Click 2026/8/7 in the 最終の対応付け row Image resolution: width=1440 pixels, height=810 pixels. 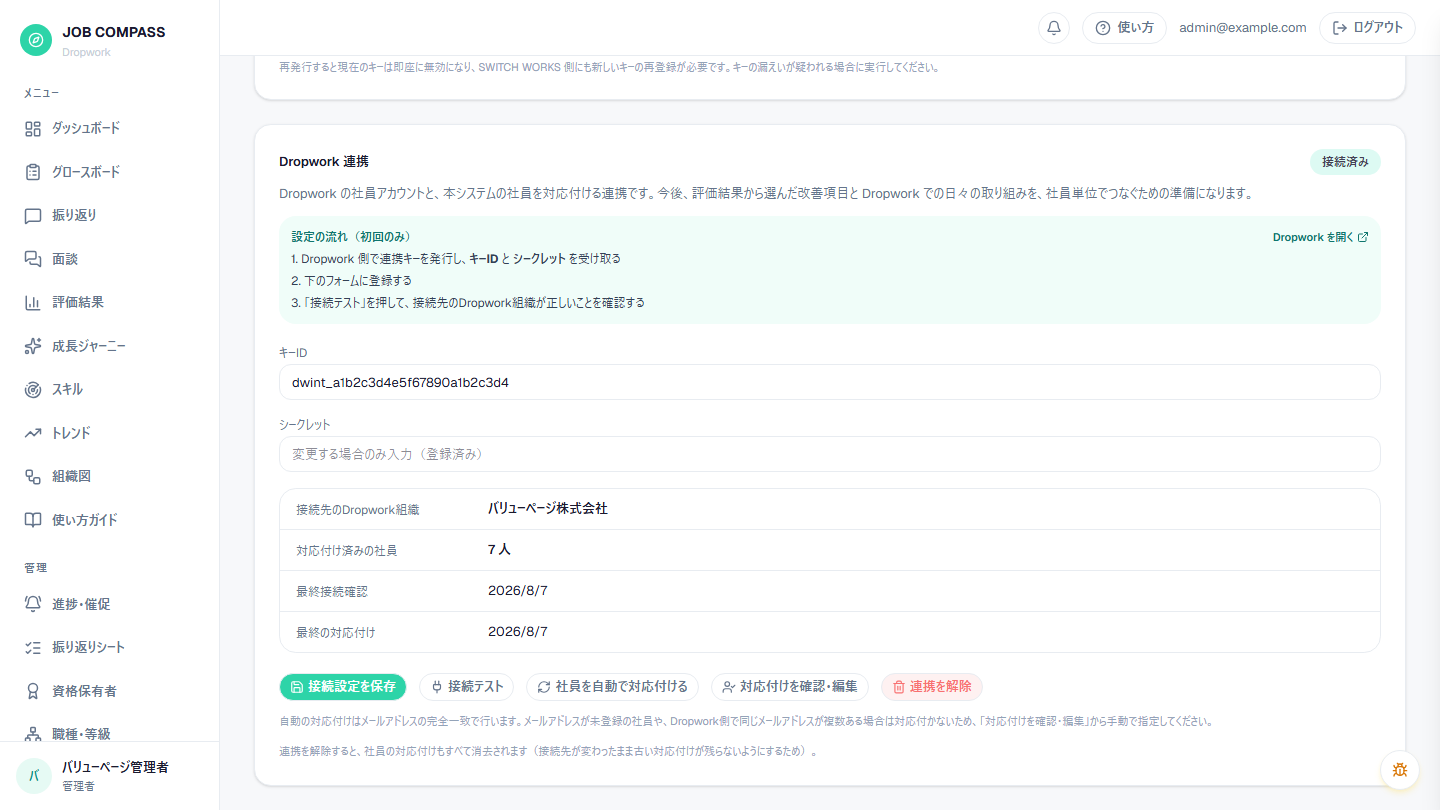518,632
